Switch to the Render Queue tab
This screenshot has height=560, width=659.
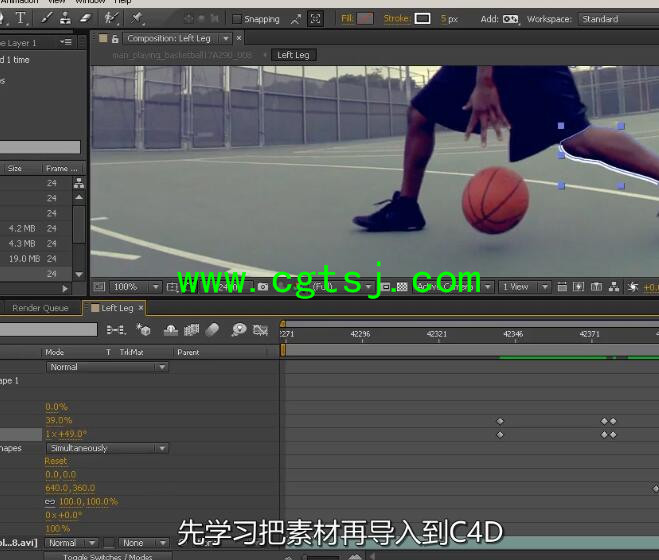[40, 308]
